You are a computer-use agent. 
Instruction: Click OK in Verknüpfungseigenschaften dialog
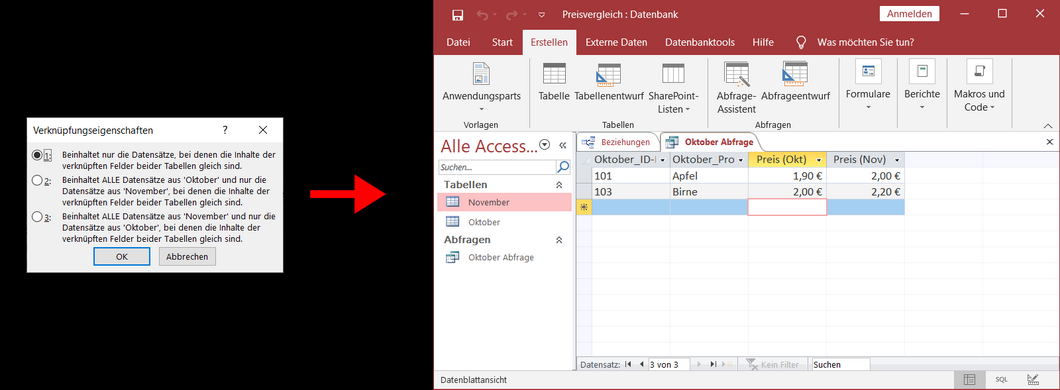[122, 256]
